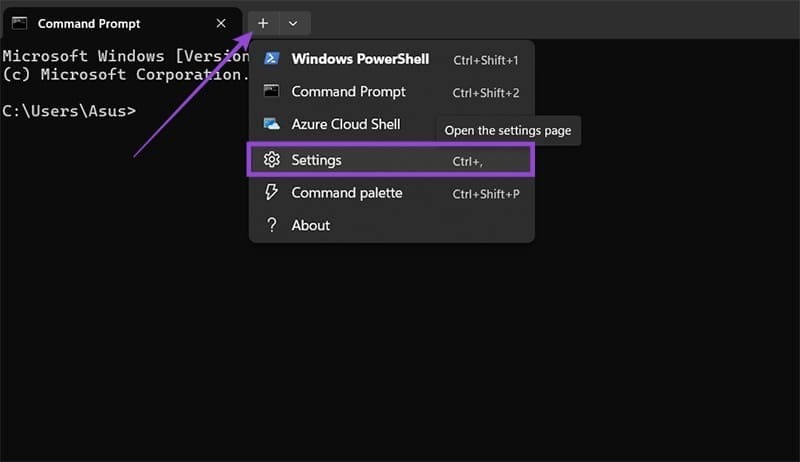Choose Command Prompt from dropdown menu
This screenshot has width=800, height=462.
[x=348, y=92]
